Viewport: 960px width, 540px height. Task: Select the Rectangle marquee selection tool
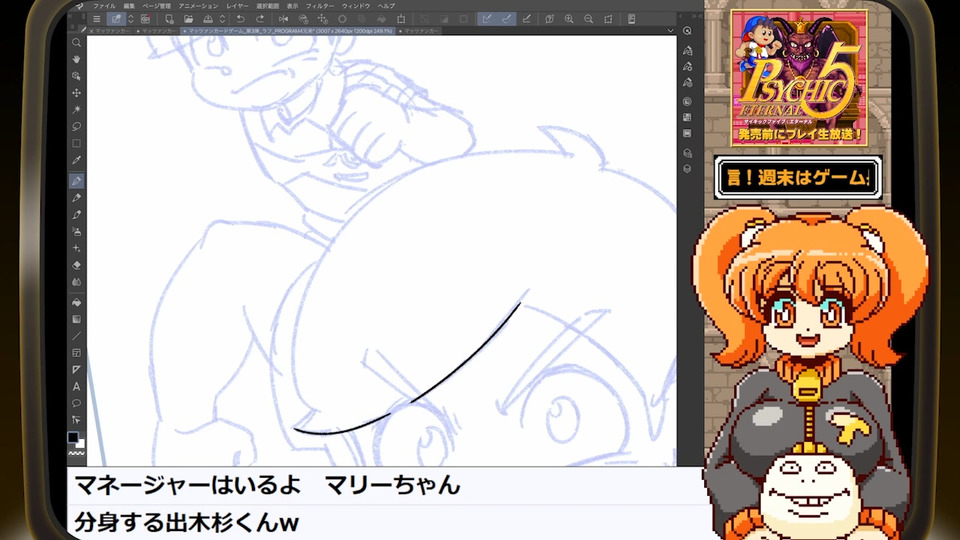pyautogui.click(x=77, y=143)
